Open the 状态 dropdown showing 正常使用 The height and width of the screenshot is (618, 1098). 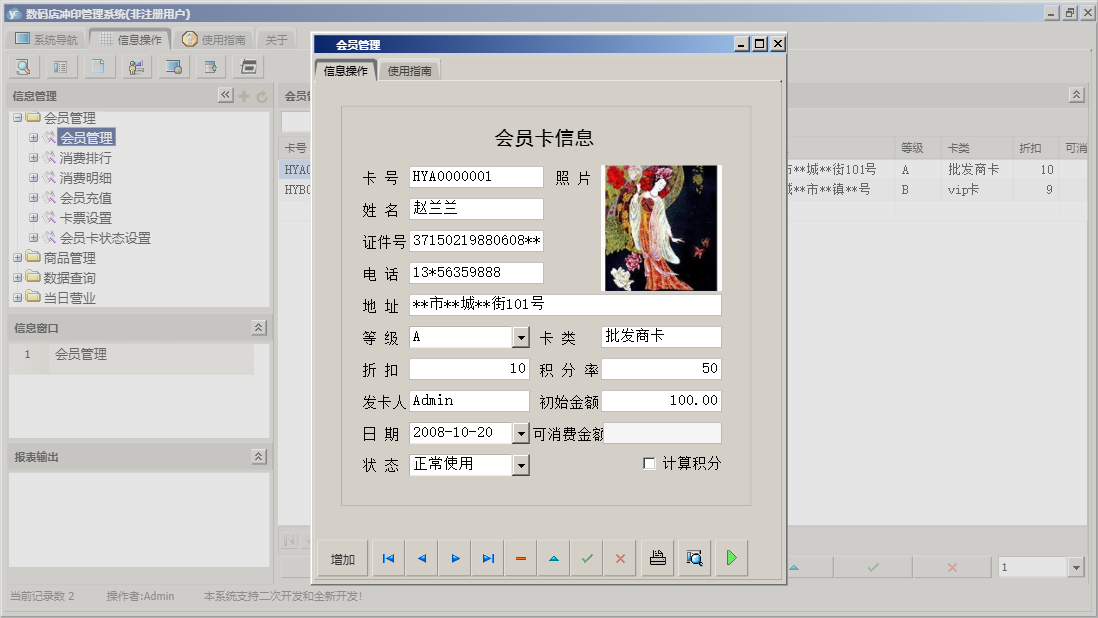523,464
